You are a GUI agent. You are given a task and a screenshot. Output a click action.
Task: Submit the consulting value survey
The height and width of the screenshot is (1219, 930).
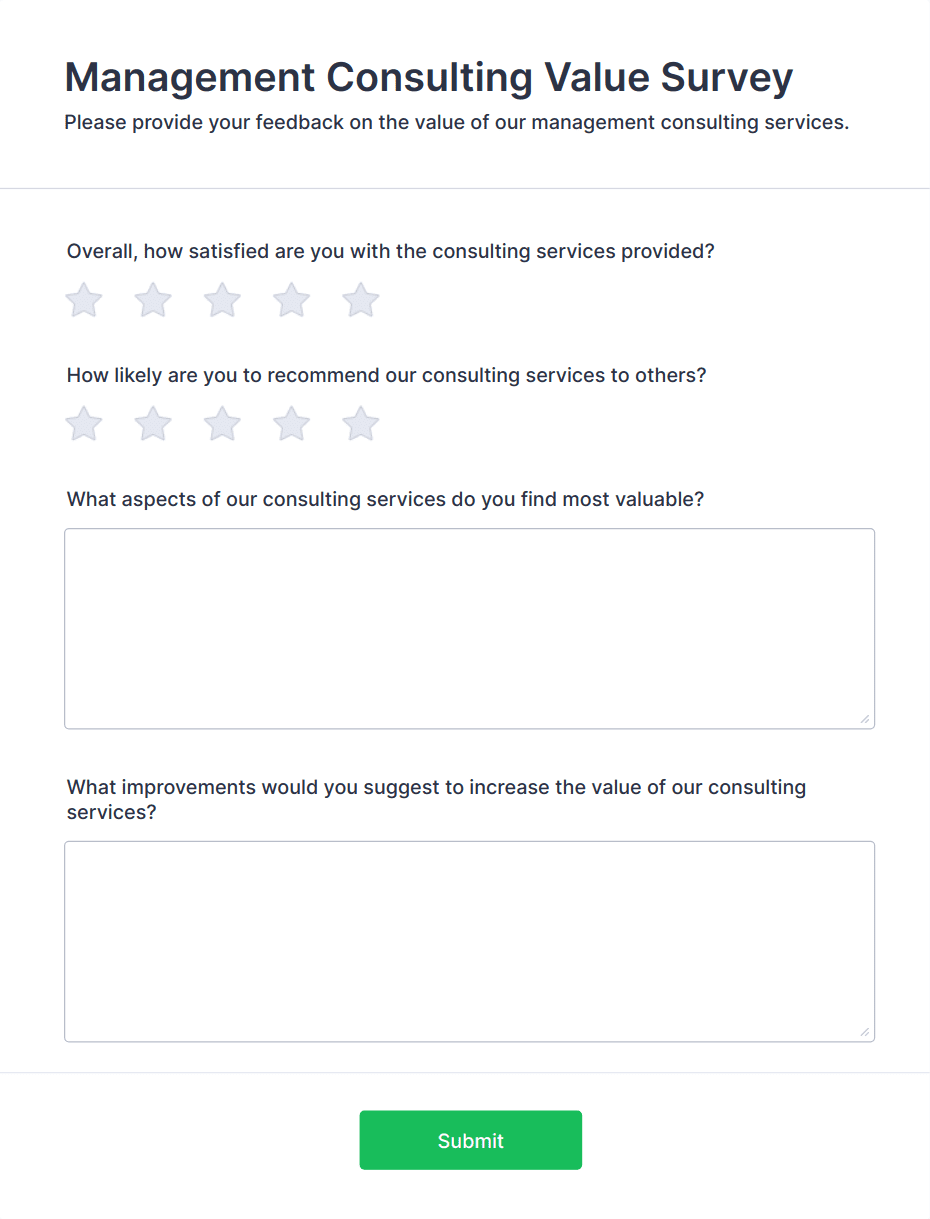[x=470, y=1140]
